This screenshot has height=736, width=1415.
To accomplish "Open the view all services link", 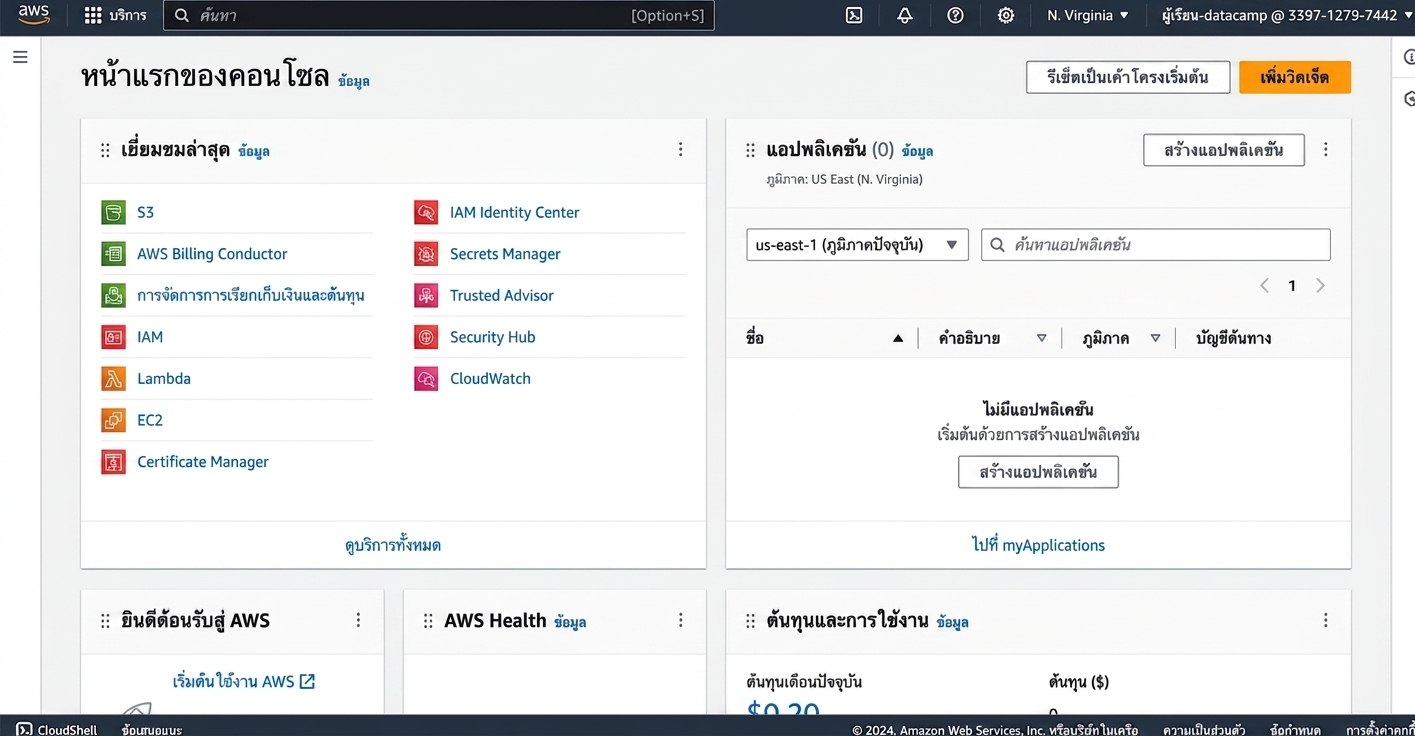I will (x=393, y=545).
